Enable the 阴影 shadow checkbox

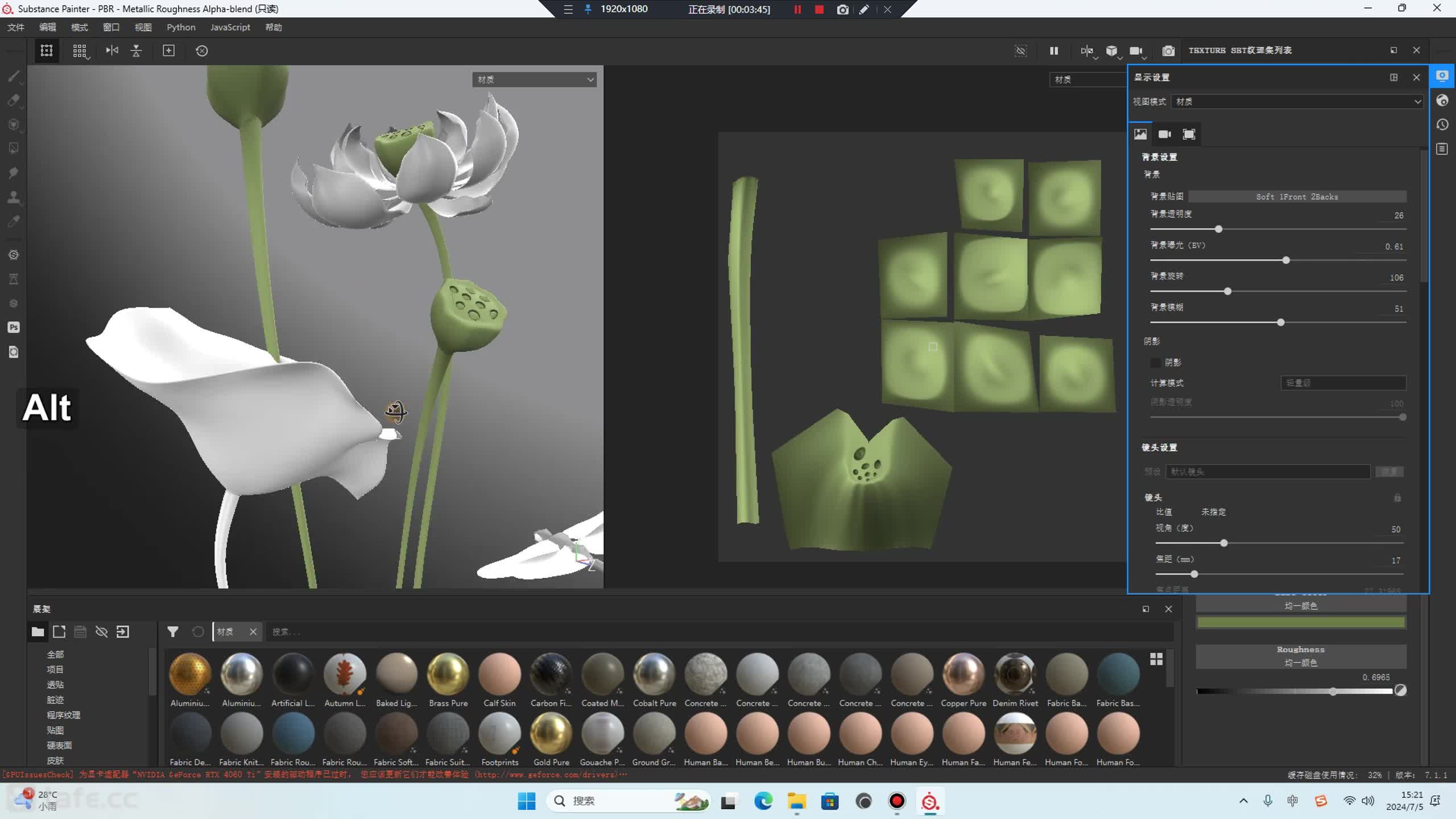tap(1155, 362)
